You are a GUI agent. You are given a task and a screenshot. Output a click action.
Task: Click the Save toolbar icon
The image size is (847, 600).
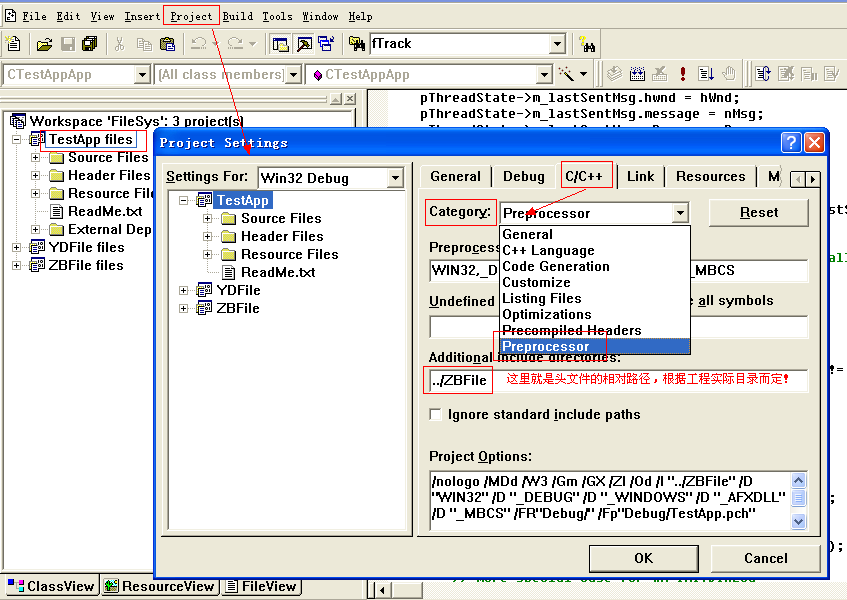(68, 44)
